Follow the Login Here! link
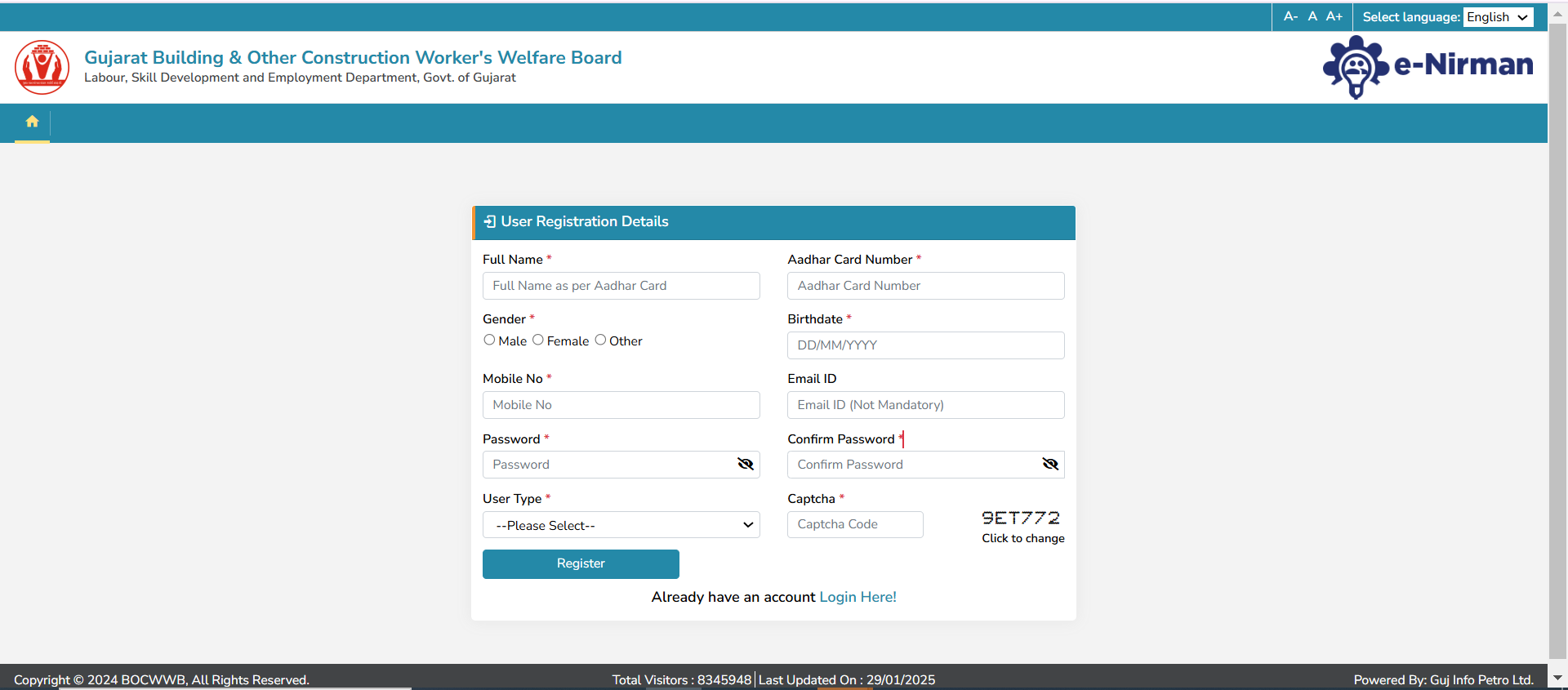1568x690 pixels. 857,597
